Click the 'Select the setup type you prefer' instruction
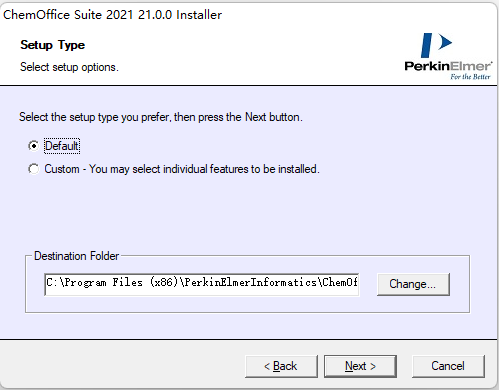 pos(161,117)
